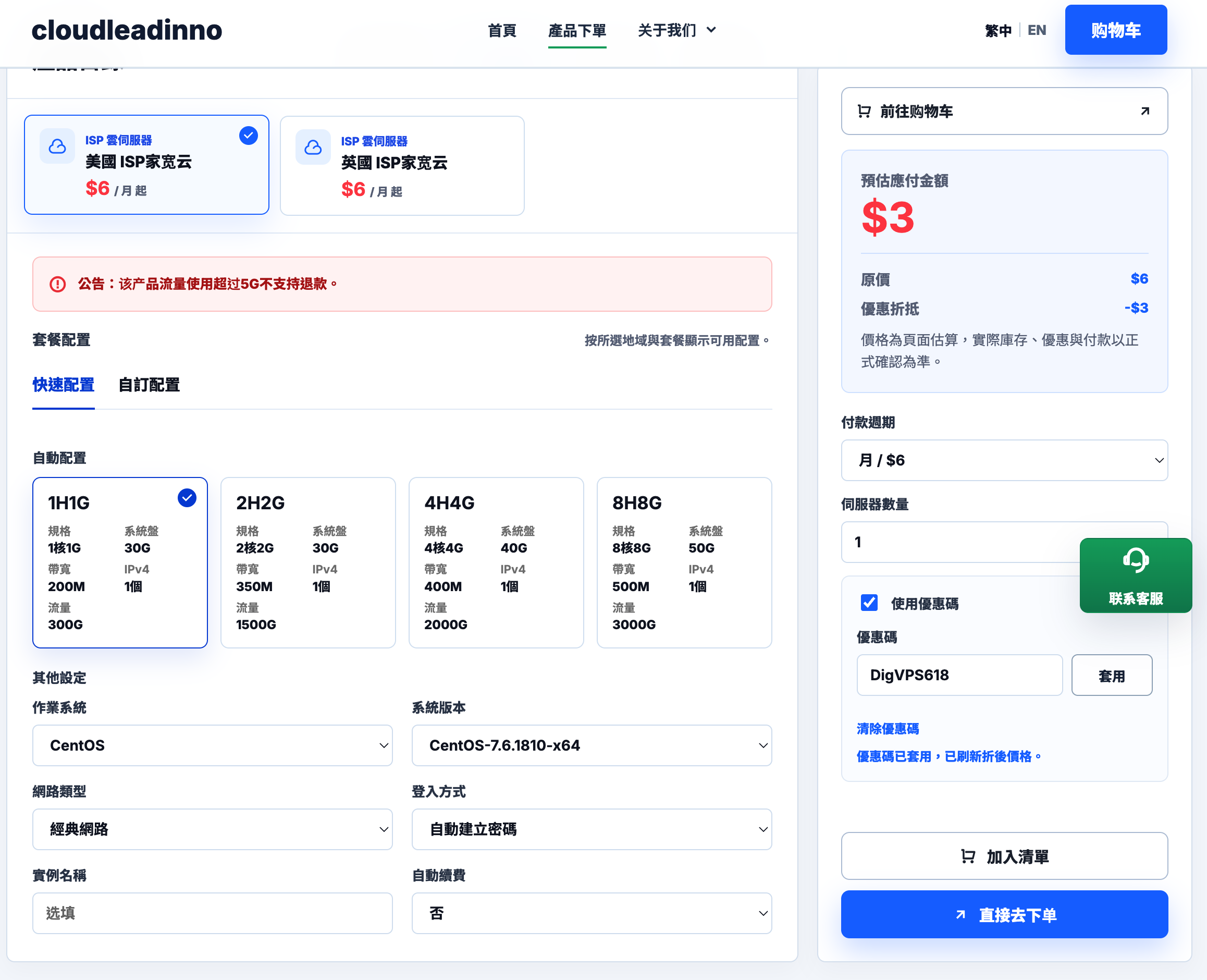The image size is (1207, 980).
Task: Open the 登入方式 自動建立密碼 dropdown
Action: [x=592, y=829]
